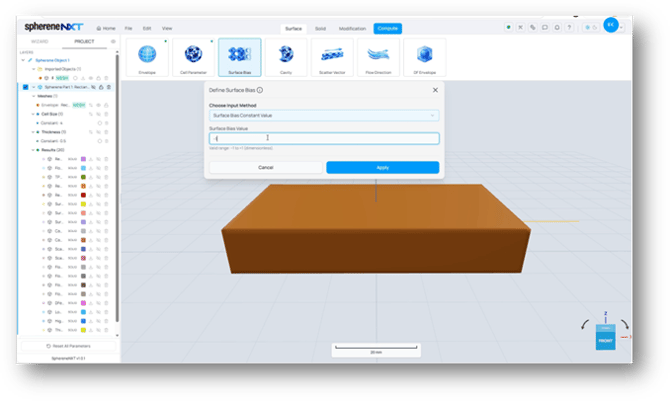Click the notification icon in top toolbar
670x401 pixels.
557,27
